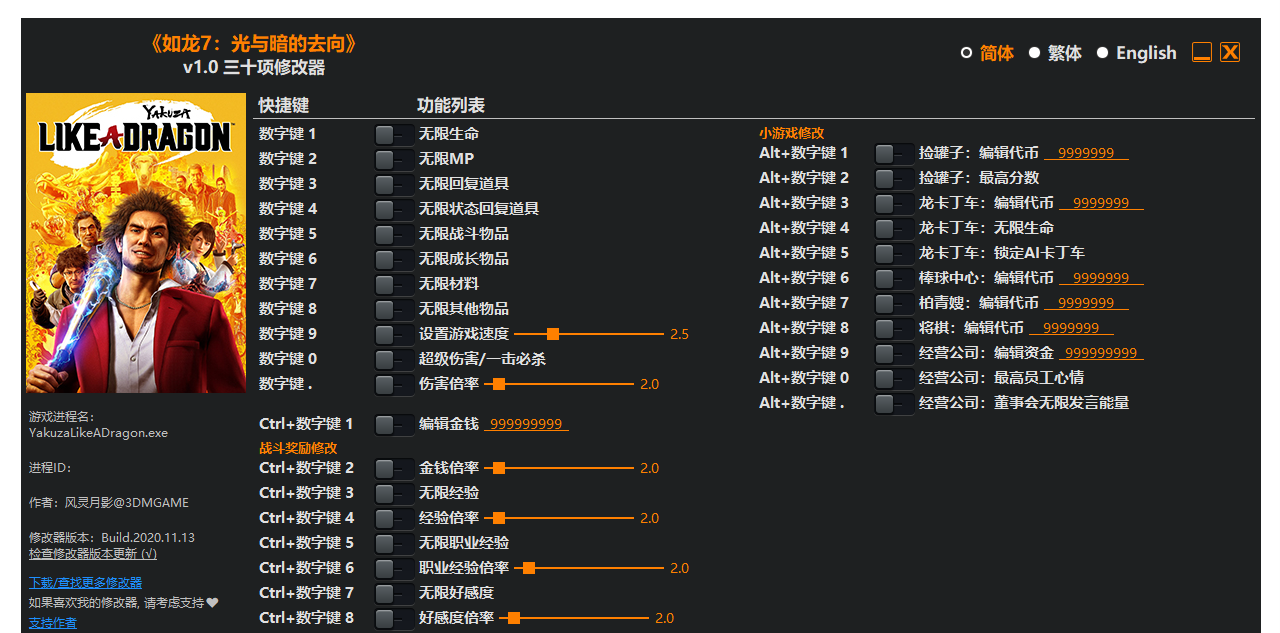Enable 无限状态回复道具 toggle
The image size is (1280, 633).
[394, 209]
